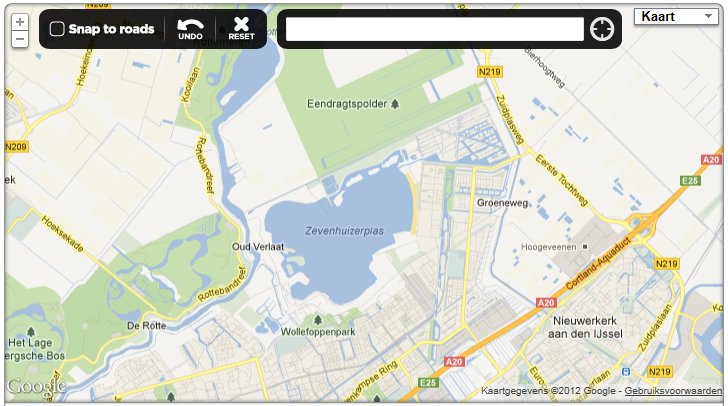
Task: Click the Het Lage Bergsche Bos tree icon
Action: [x=31, y=332]
